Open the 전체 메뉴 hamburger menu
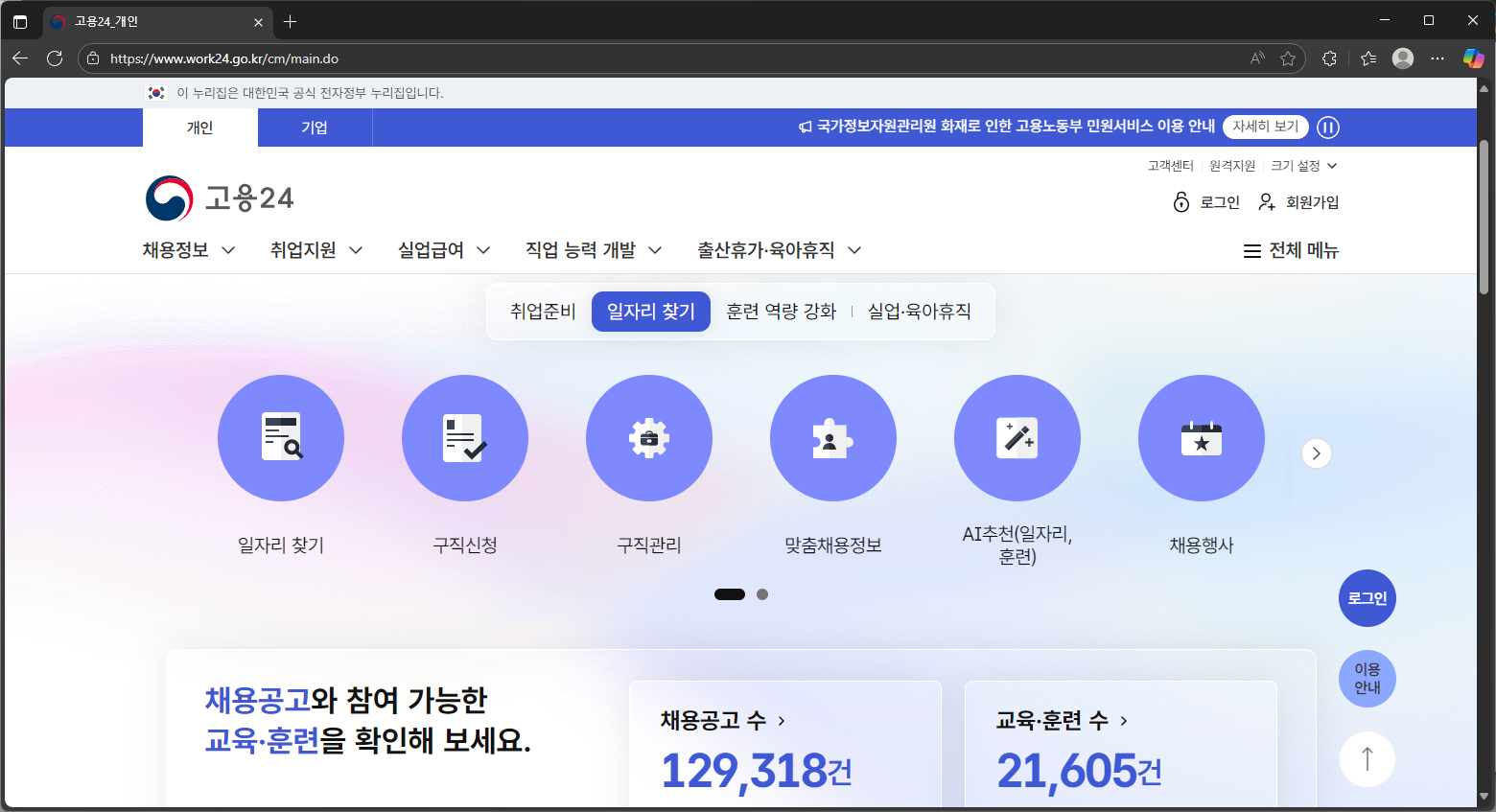This screenshot has width=1496, height=812. 1290,250
